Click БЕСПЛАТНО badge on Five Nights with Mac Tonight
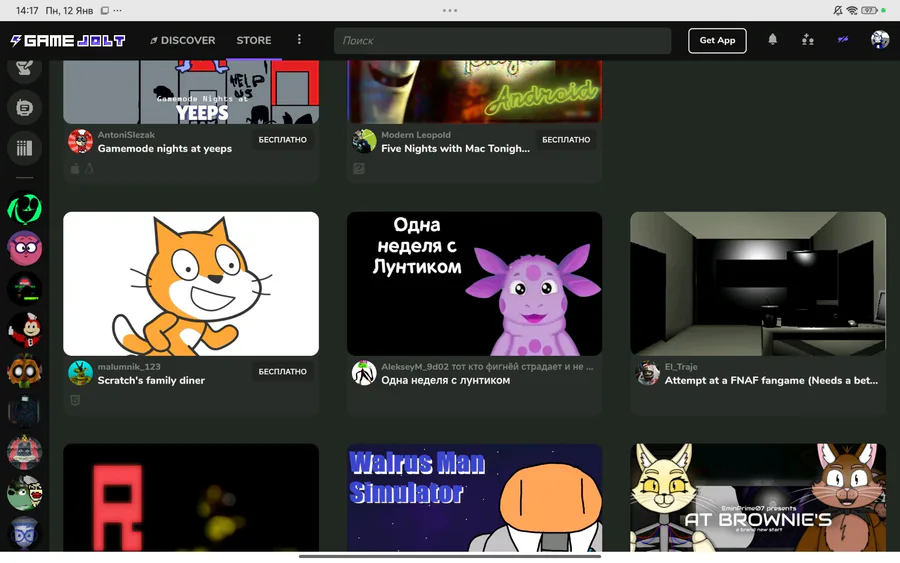Viewport: 900px width, 563px height. pos(566,139)
